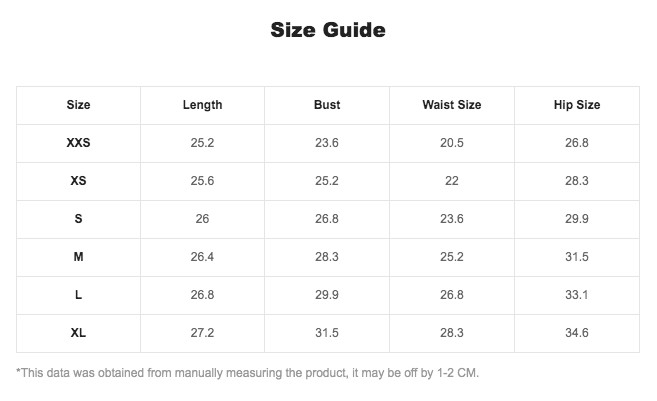Select the XL size row label

tap(78, 333)
